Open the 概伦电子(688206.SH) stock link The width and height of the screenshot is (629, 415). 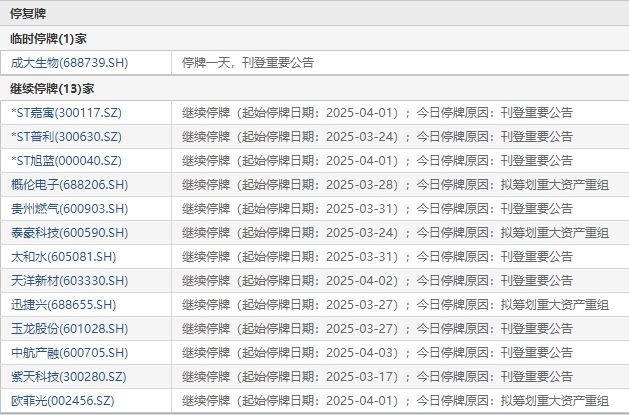tap(69, 185)
